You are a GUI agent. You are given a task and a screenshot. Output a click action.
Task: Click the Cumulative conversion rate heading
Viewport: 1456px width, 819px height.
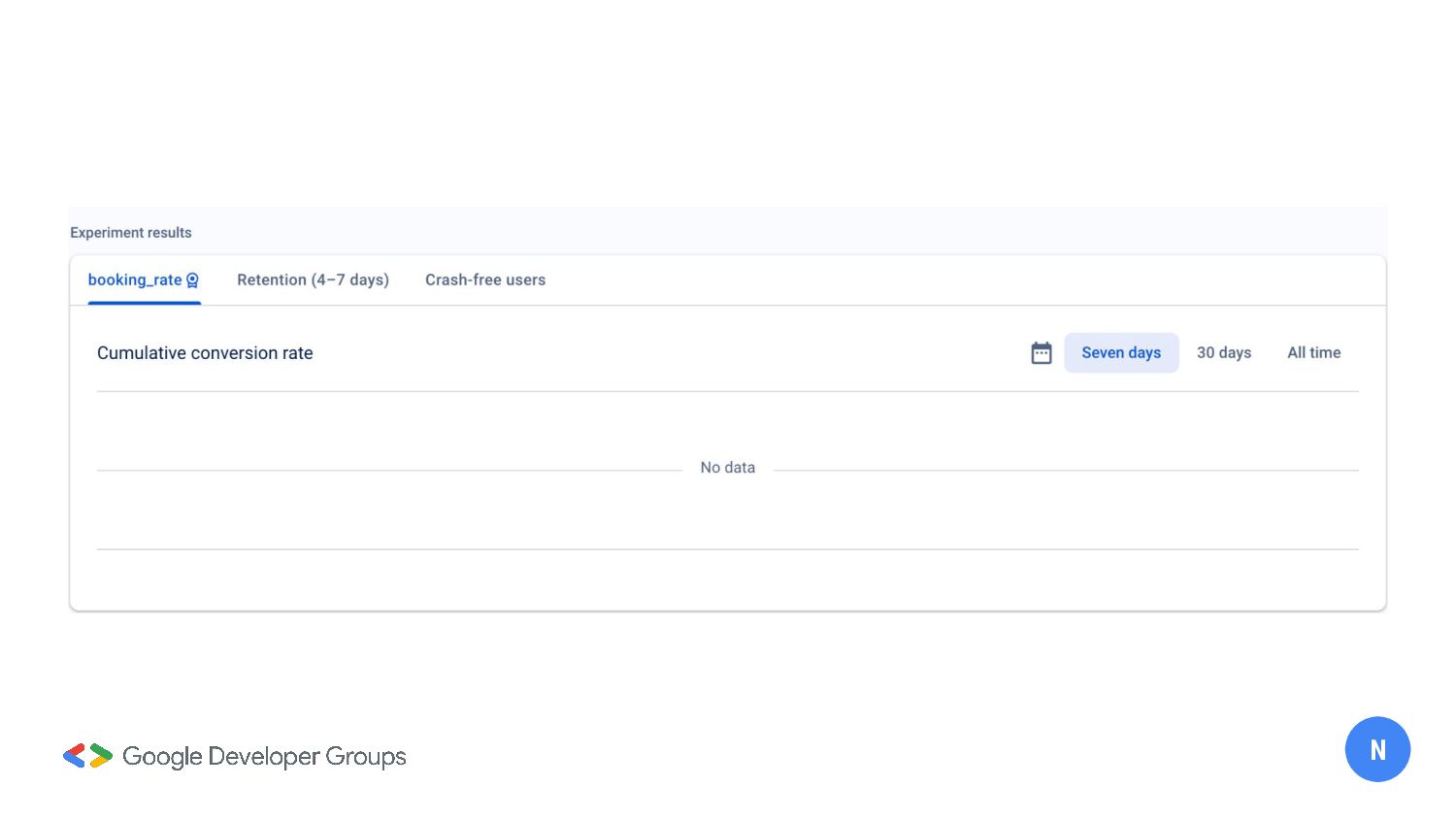click(x=205, y=353)
